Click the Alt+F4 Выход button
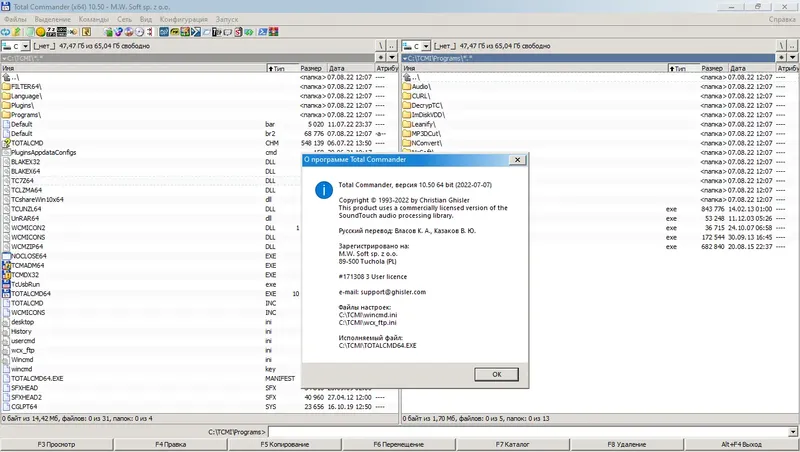Screen dimensions: 800x452 tap(741, 444)
